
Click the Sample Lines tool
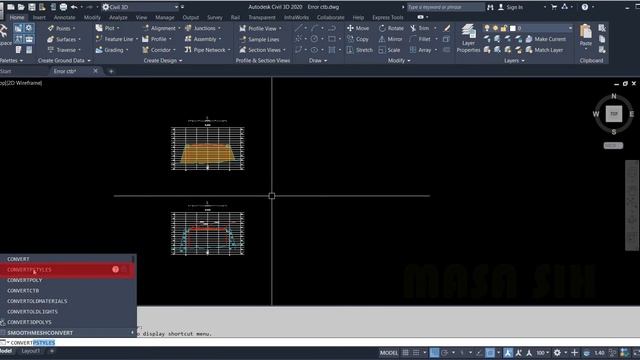[259, 39]
